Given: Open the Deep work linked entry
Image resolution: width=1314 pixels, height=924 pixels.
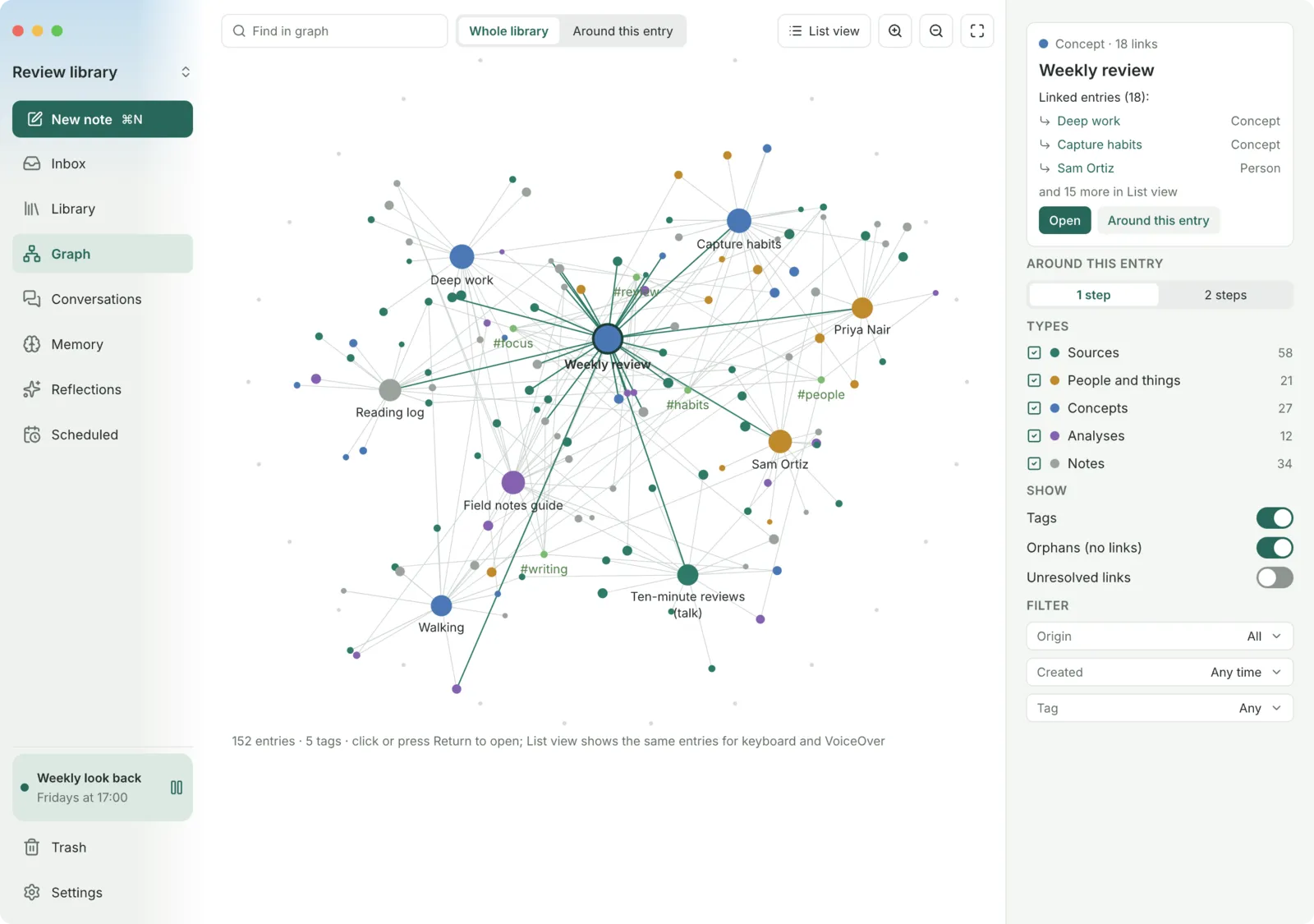Looking at the screenshot, I should tap(1088, 121).
